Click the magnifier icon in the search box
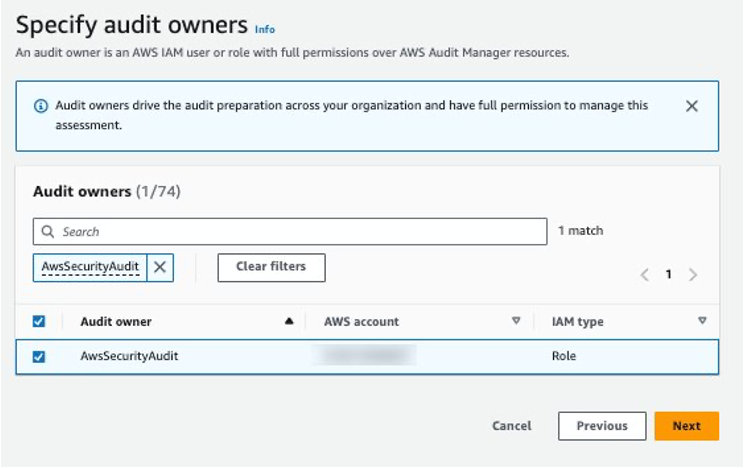The image size is (744, 468). pos(47,232)
